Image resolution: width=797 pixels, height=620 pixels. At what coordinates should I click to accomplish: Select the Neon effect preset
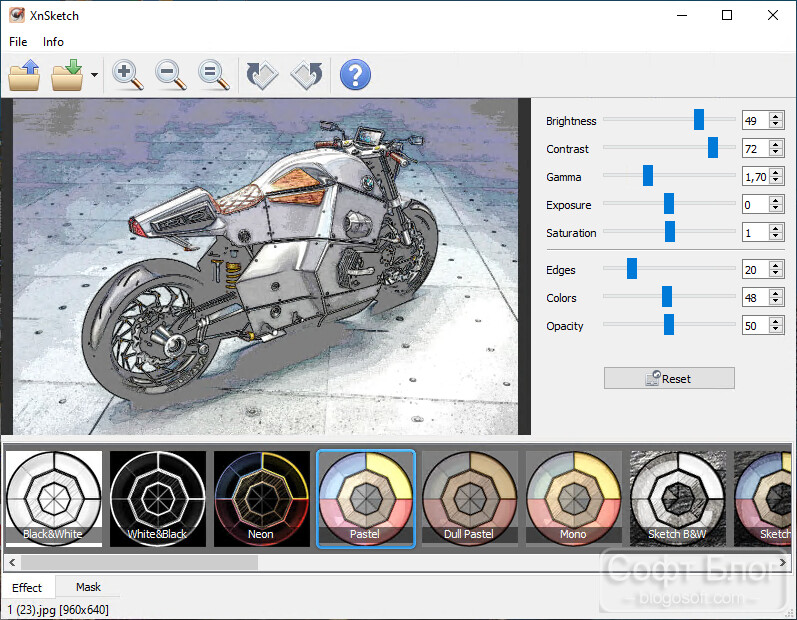[262, 499]
